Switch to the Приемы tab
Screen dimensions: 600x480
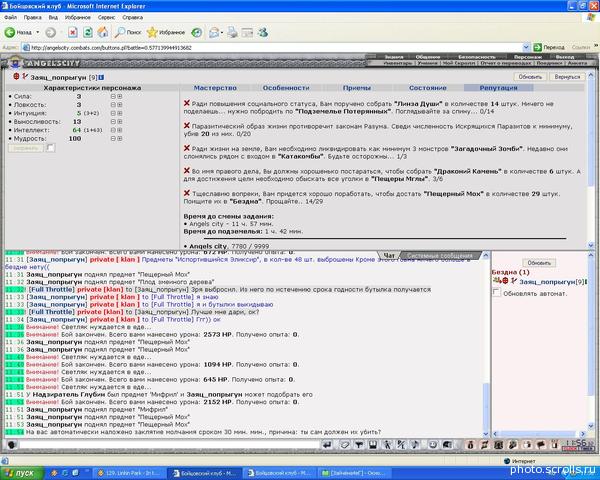point(357,88)
